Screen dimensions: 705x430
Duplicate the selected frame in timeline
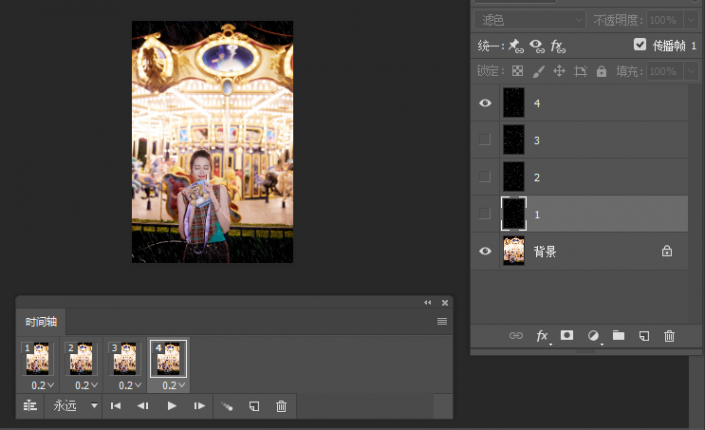coord(254,406)
